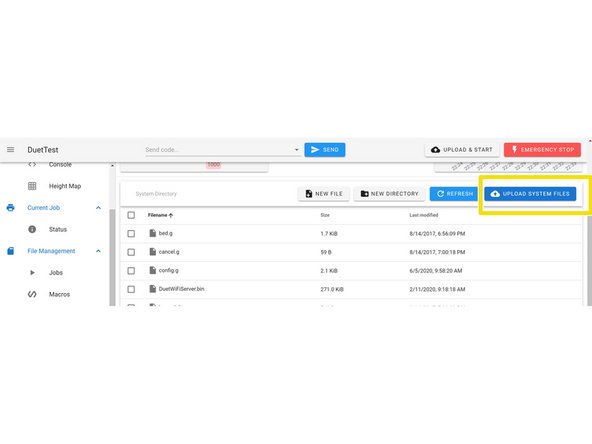Click the 2/11/2020 modified date cell
The image size is (592, 444).
[x=437, y=289]
